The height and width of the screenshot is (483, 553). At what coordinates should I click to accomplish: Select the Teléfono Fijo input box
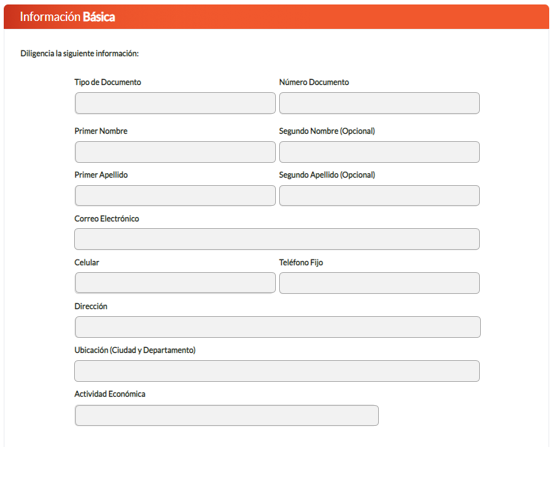[x=379, y=283]
